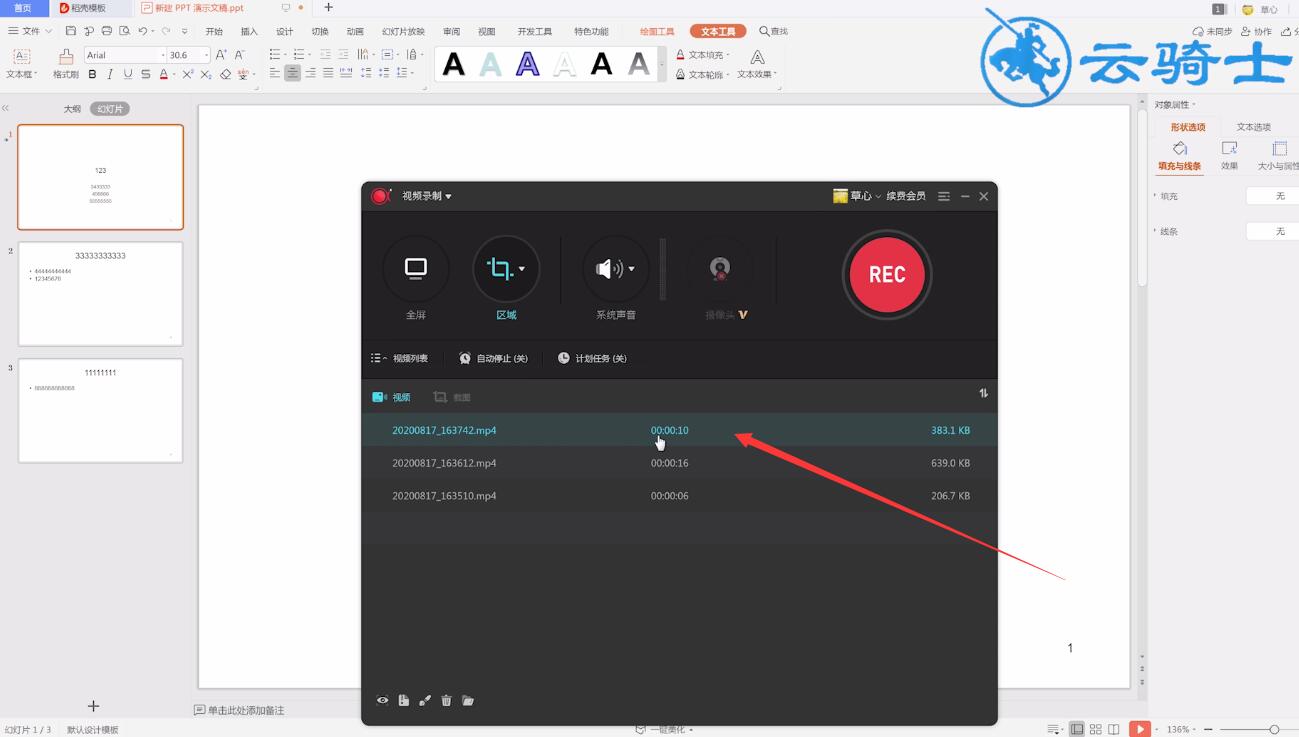Switch to the 截图 screenshots tab
The image size is (1299, 737).
point(452,397)
